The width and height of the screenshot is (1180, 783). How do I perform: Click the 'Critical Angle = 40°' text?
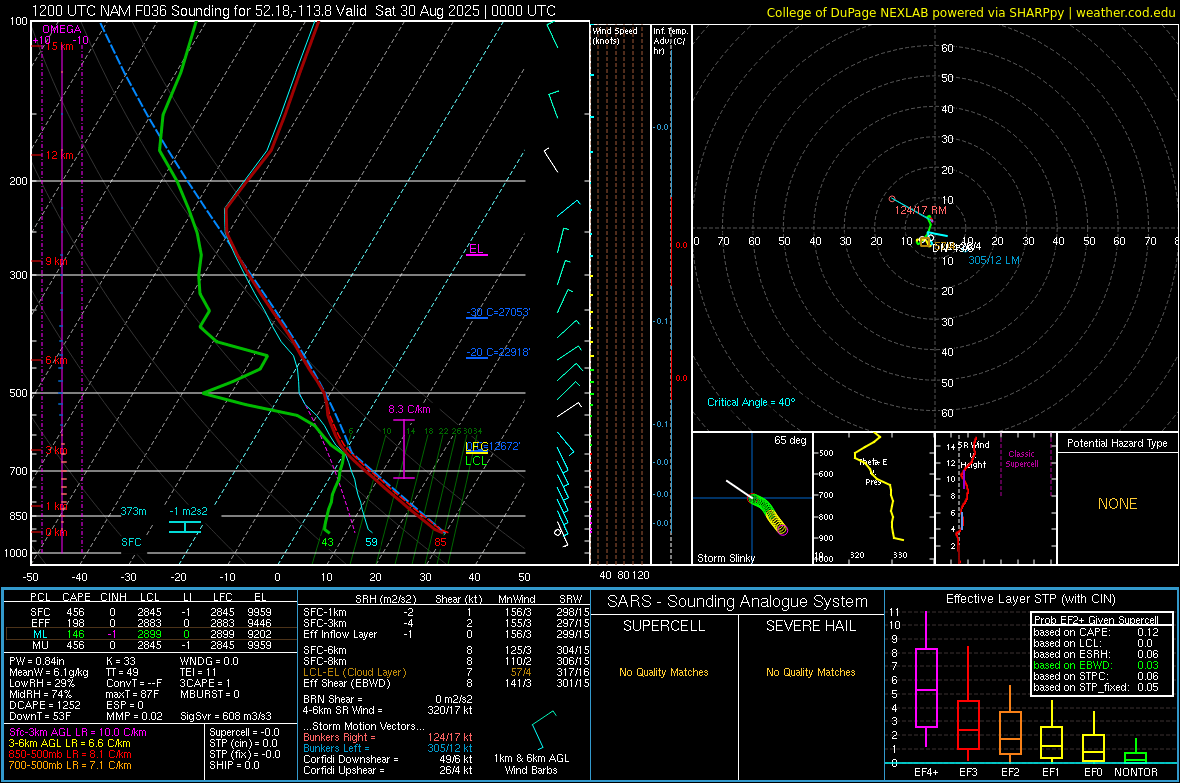tap(750, 402)
